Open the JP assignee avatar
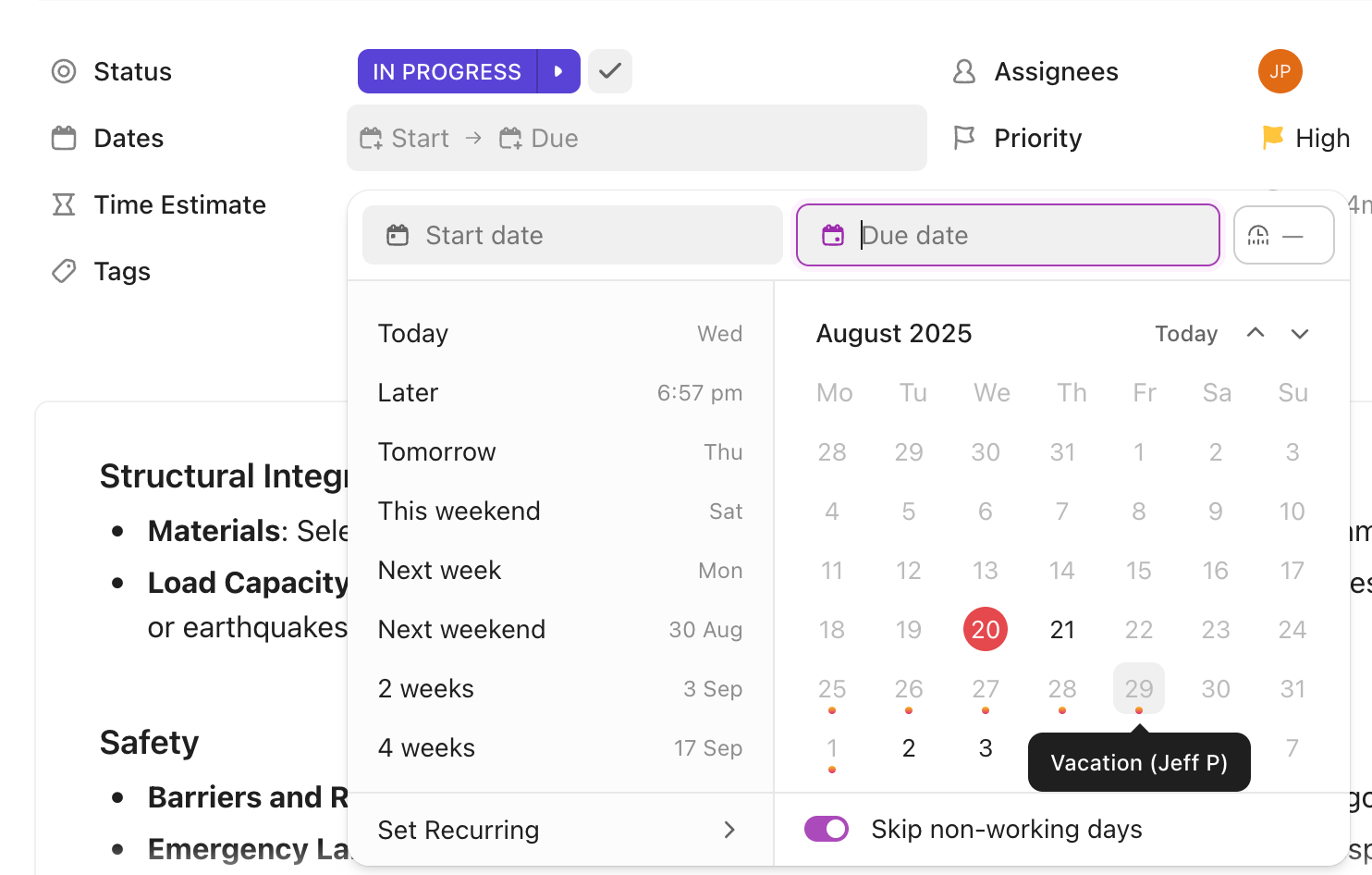Viewport: 1372px width, 875px height. coord(1280,71)
